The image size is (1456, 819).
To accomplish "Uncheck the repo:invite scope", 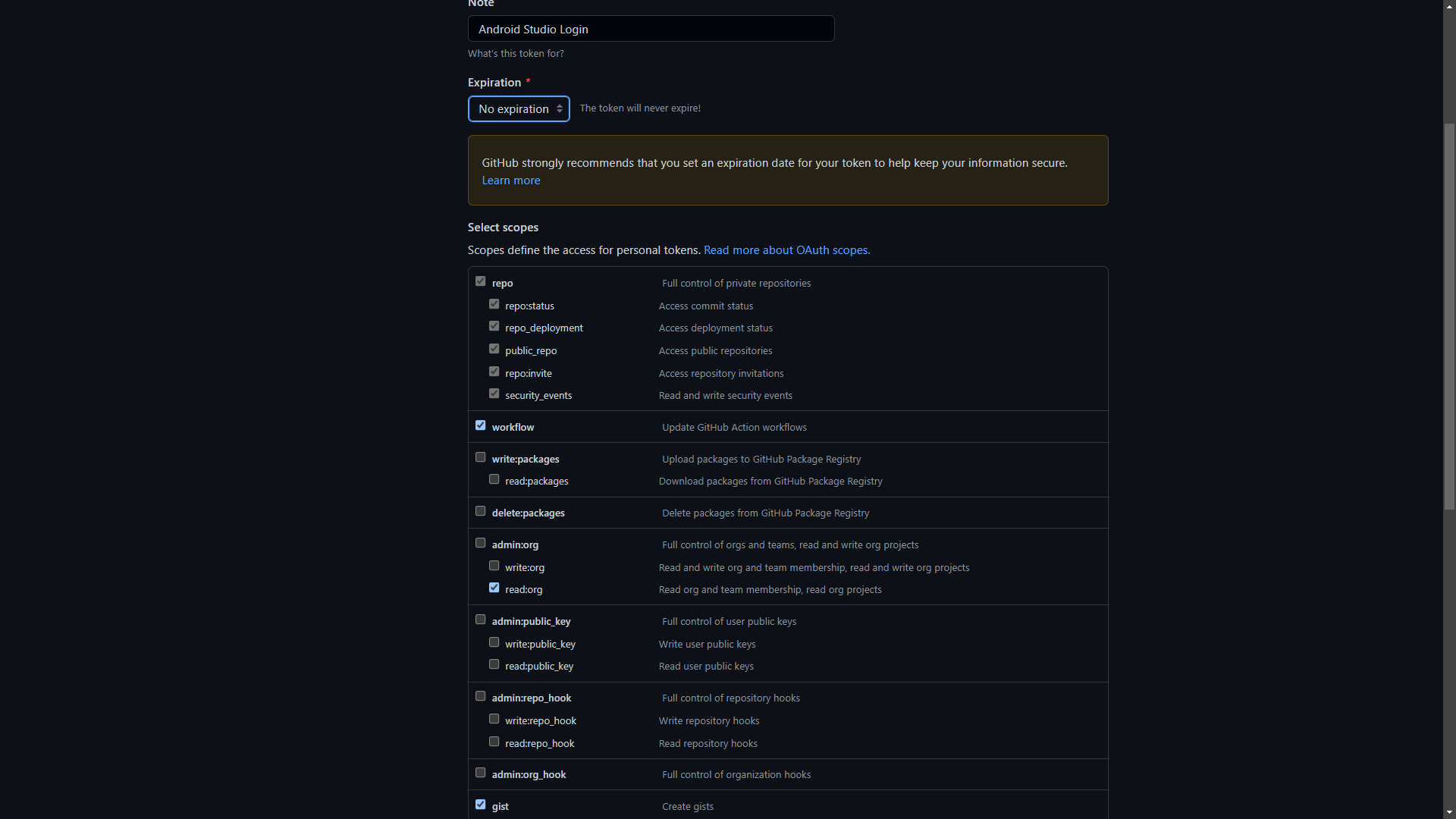I will (x=494, y=371).
